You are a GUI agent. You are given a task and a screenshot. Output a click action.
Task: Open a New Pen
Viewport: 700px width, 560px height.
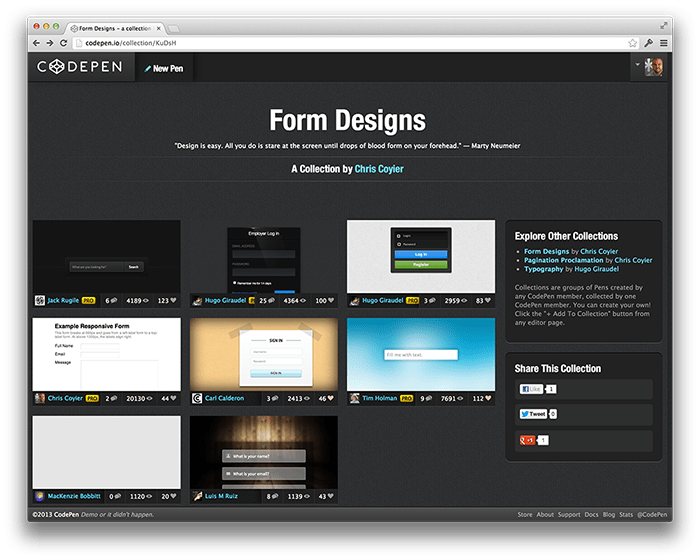(164, 68)
